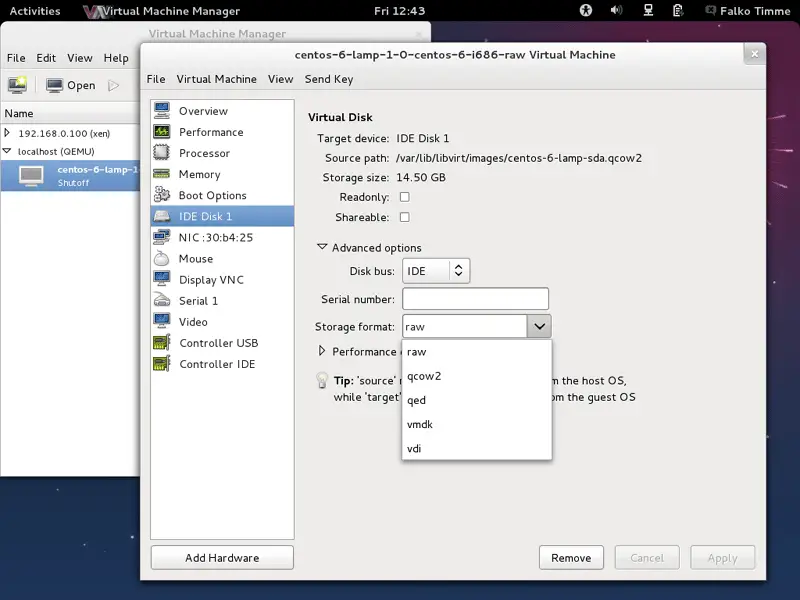This screenshot has width=800, height=600.
Task: Click the Video monitor icon
Action: (x=162, y=321)
